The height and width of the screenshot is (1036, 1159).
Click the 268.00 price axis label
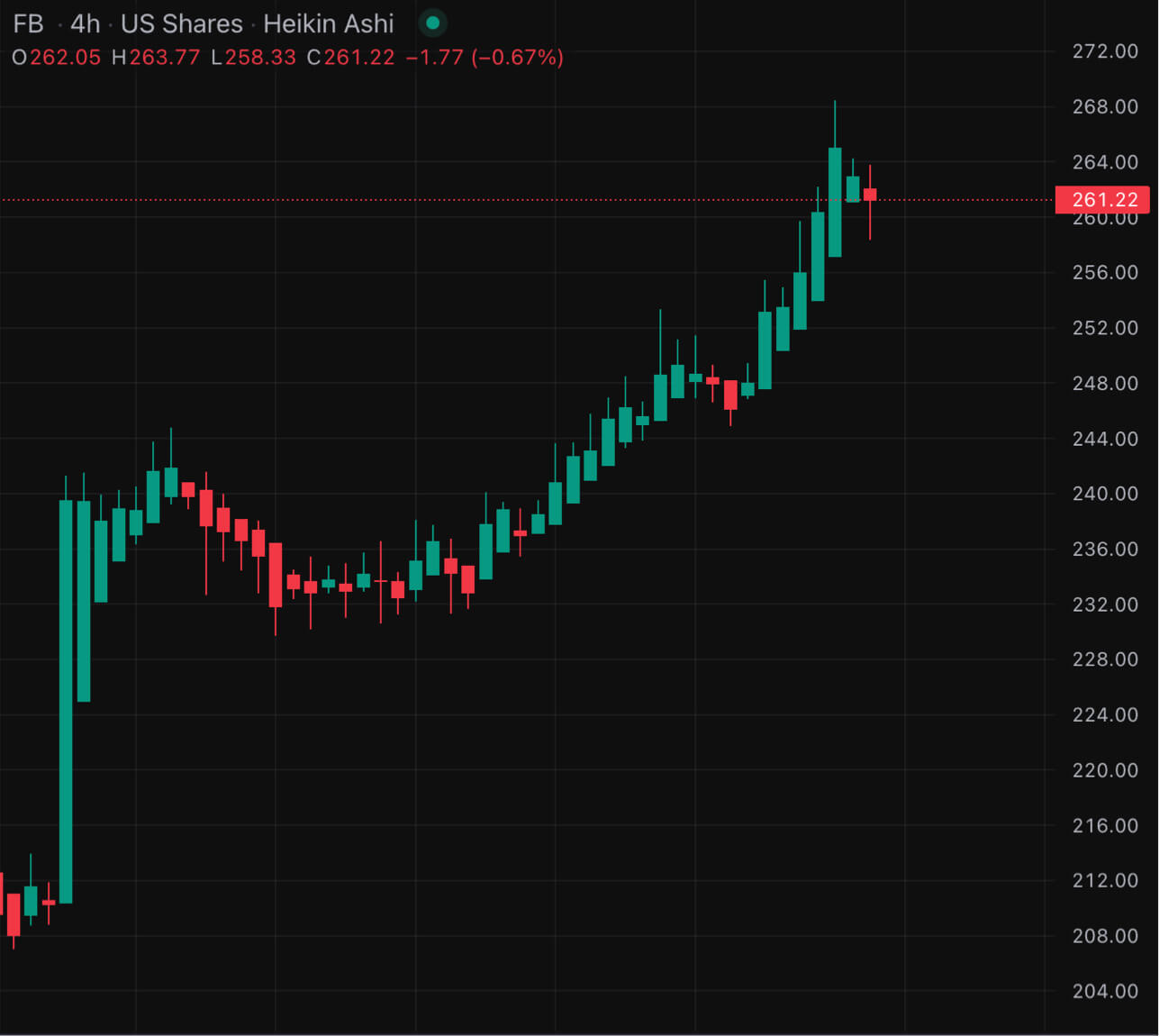pos(1105,106)
